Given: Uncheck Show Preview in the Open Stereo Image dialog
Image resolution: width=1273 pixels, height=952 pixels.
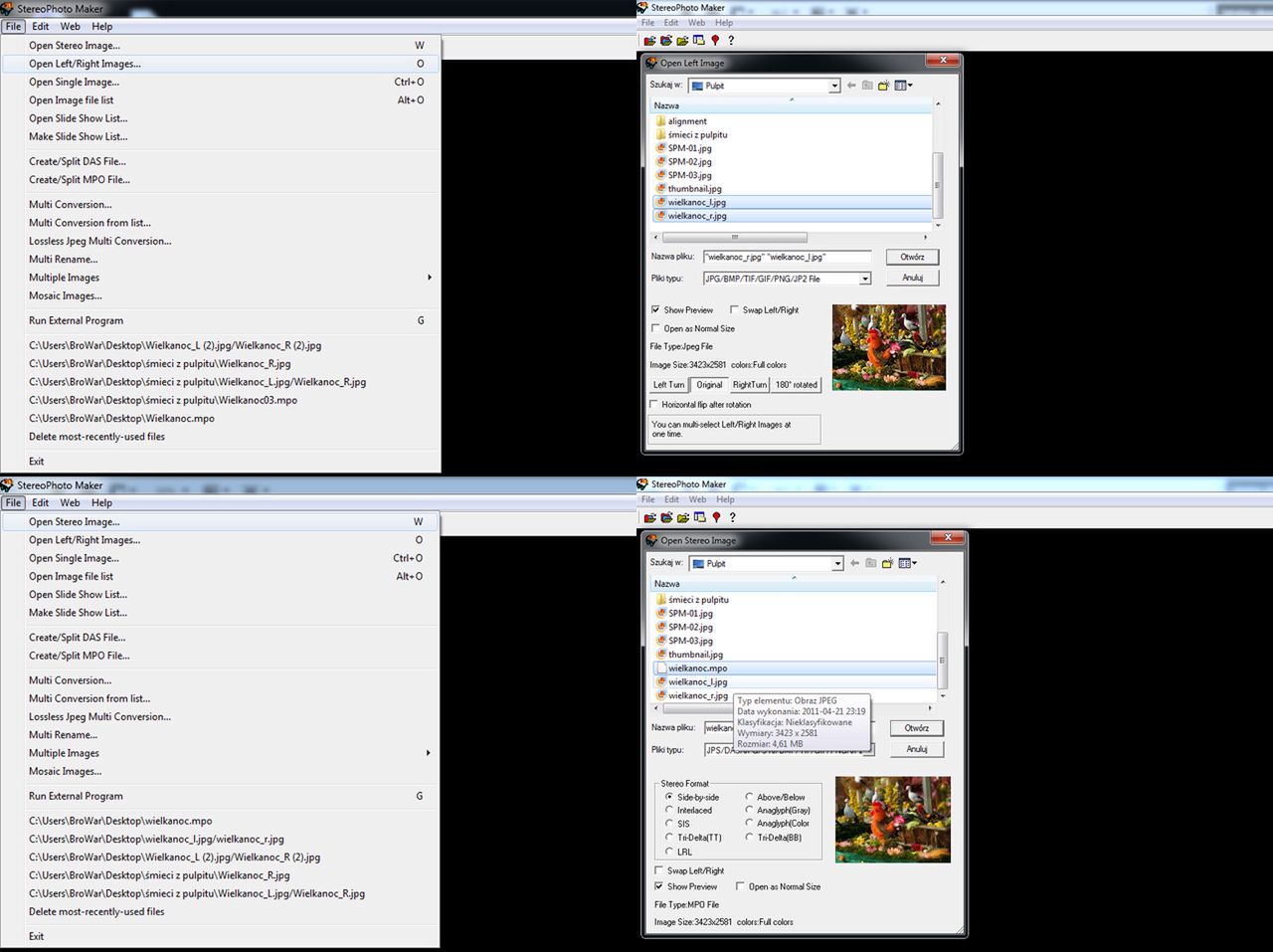Looking at the screenshot, I should point(658,886).
